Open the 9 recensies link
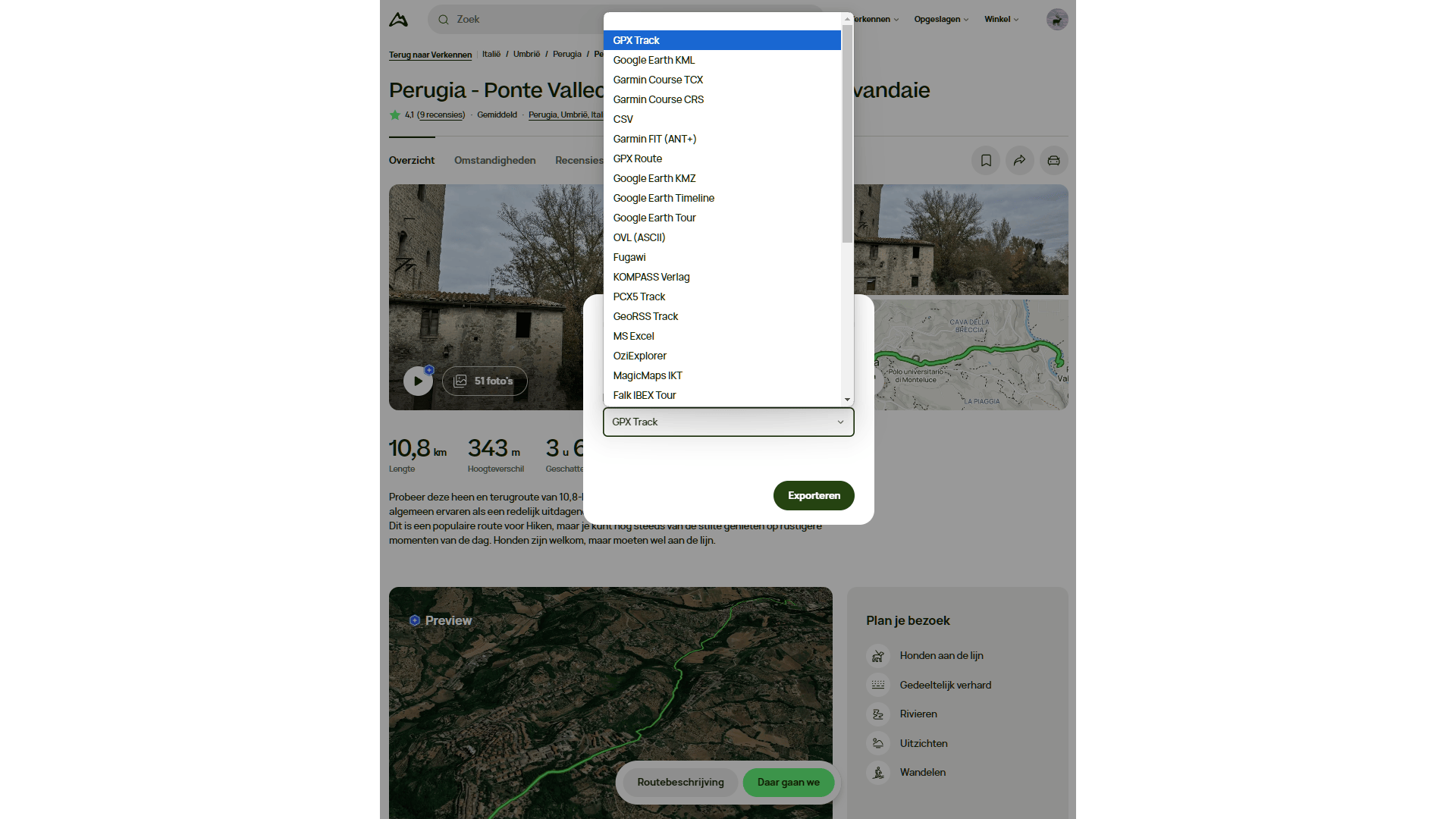Viewport: 1456px width, 819px height. (x=441, y=115)
